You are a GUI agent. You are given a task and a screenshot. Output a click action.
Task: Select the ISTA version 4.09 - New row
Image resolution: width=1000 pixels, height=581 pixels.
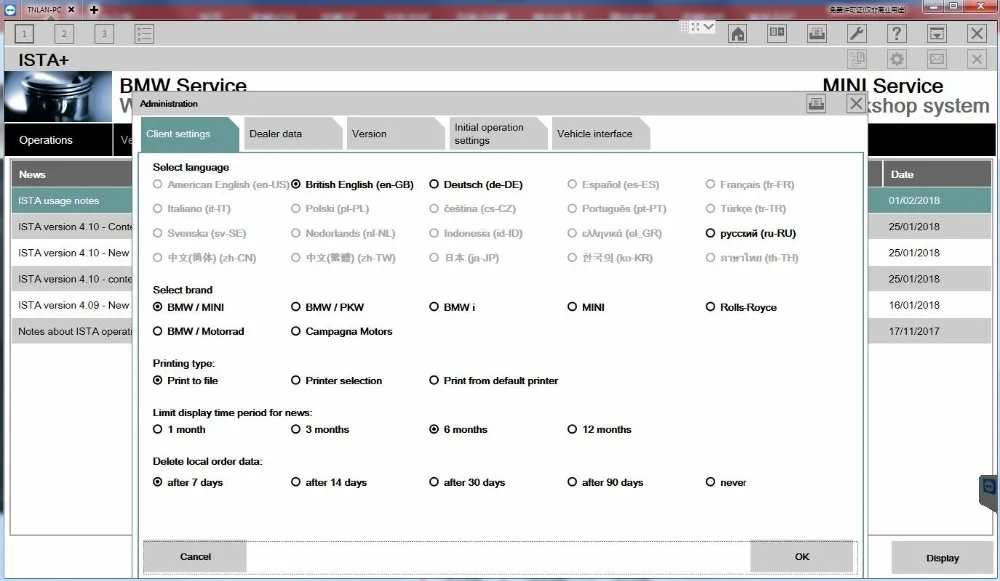point(72,305)
